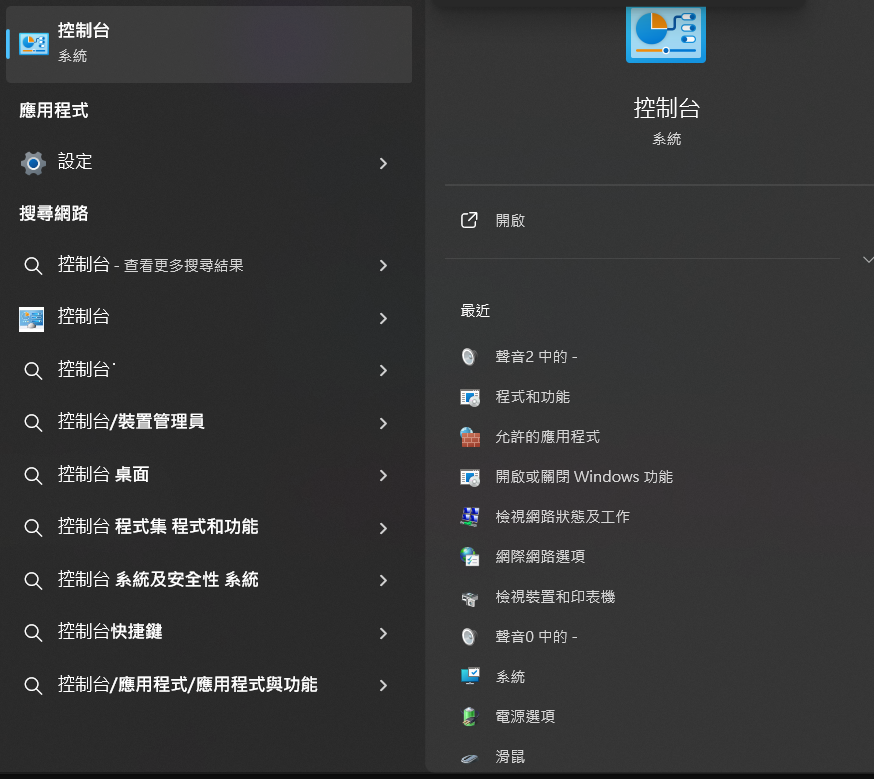Click recent item text 聲音2 中的 -

536,357
